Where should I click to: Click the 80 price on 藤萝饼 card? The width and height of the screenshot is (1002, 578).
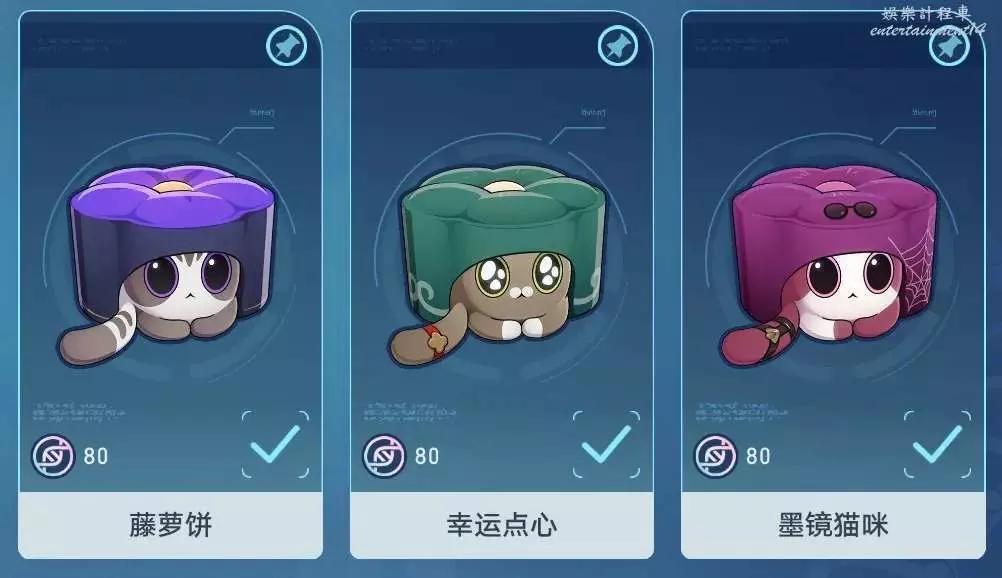pos(96,456)
